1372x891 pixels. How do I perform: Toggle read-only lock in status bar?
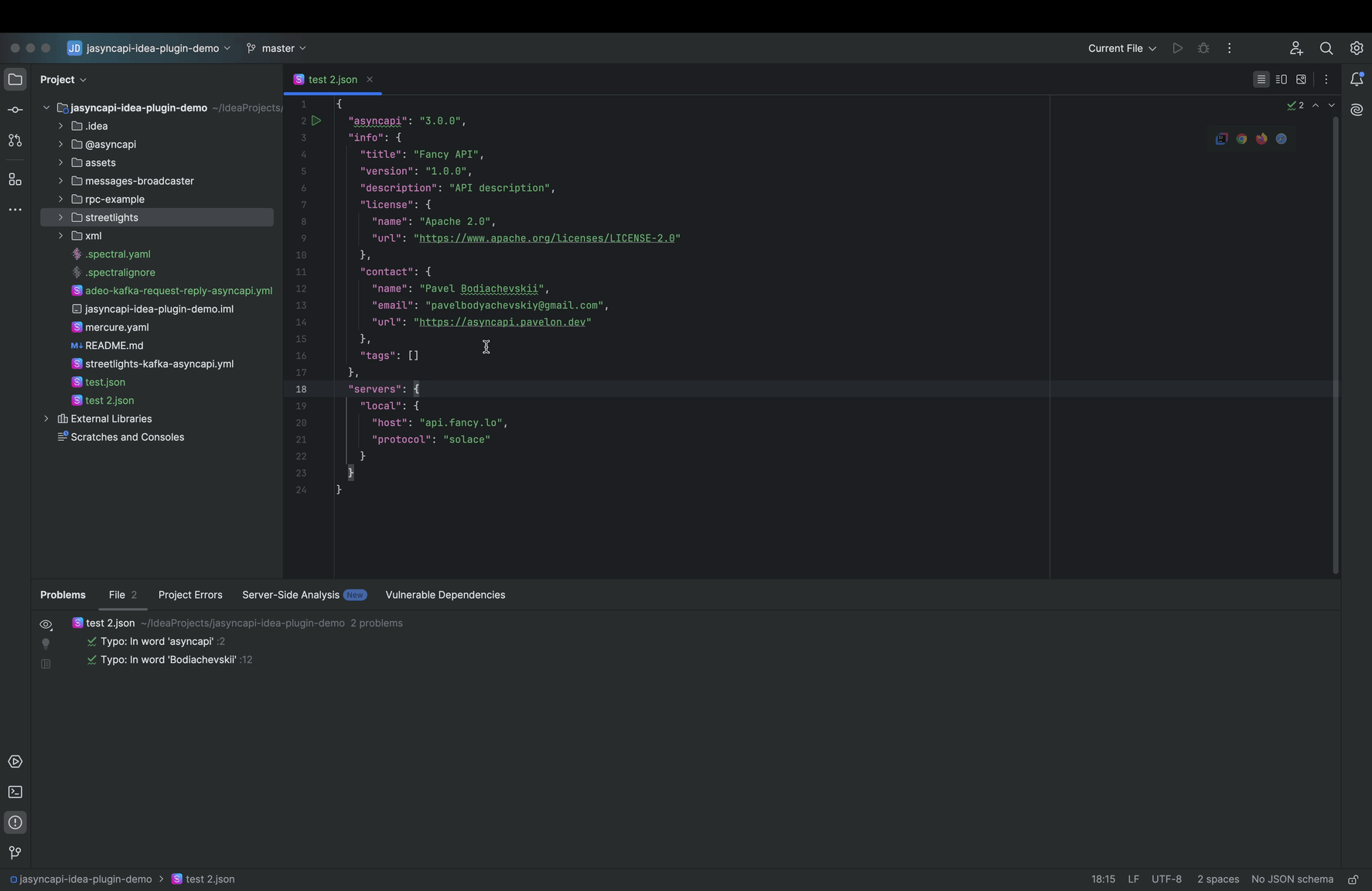(1353, 879)
